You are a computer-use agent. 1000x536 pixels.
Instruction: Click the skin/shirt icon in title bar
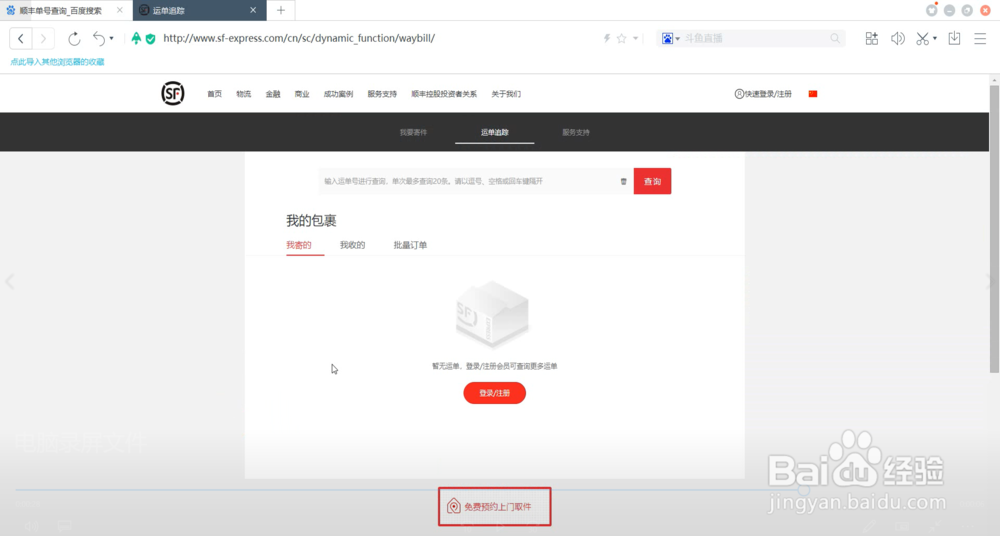coord(932,10)
